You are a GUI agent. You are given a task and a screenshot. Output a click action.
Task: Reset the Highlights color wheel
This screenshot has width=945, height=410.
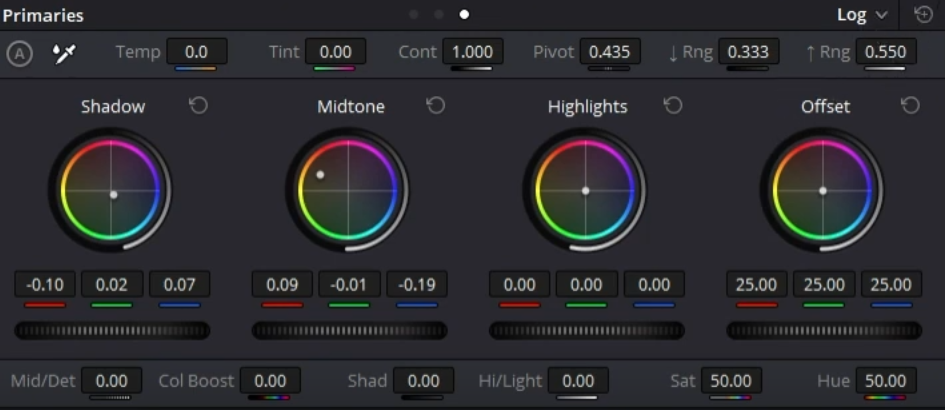[x=673, y=106]
